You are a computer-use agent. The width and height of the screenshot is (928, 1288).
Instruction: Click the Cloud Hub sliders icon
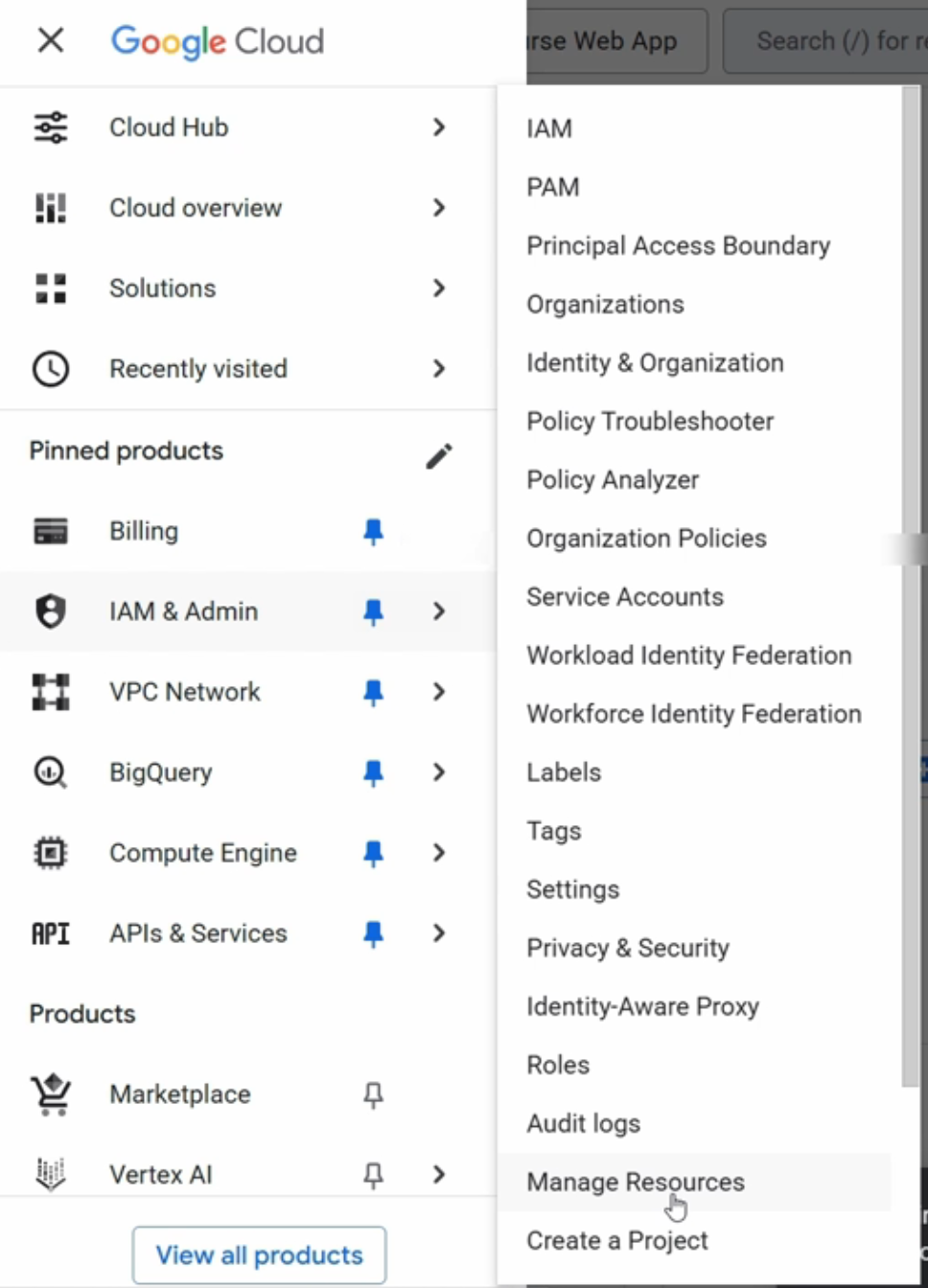tap(51, 127)
